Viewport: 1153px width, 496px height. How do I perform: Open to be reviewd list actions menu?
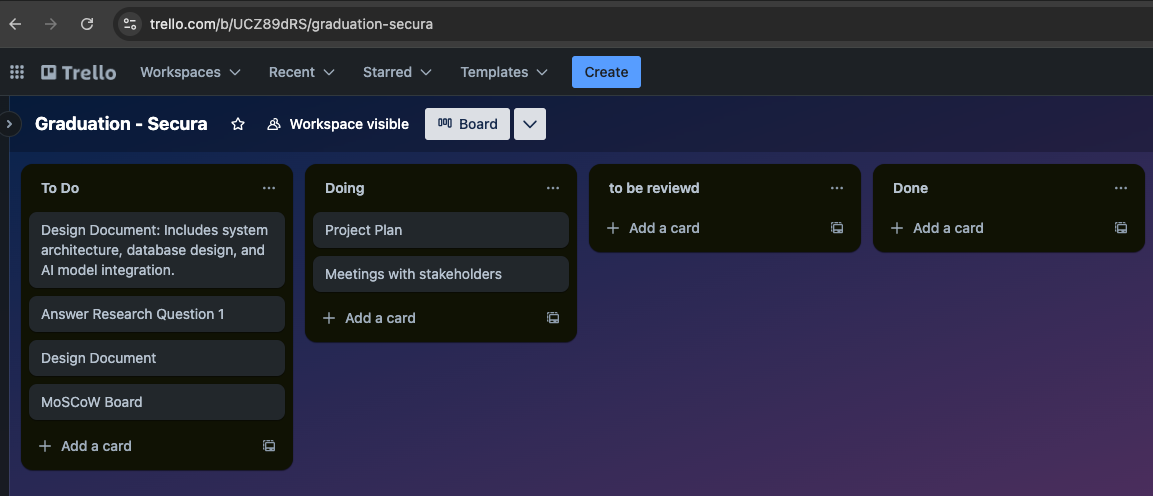[837, 188]
